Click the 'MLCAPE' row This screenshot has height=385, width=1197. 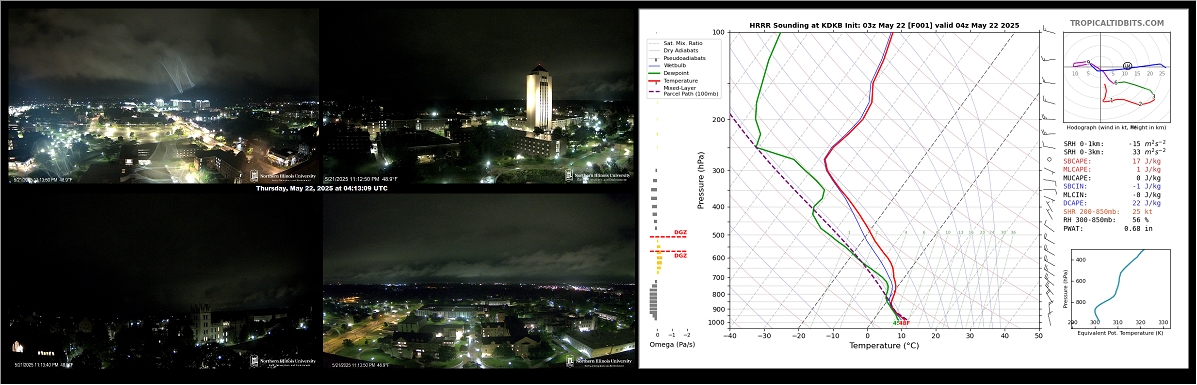point(1112,170)
